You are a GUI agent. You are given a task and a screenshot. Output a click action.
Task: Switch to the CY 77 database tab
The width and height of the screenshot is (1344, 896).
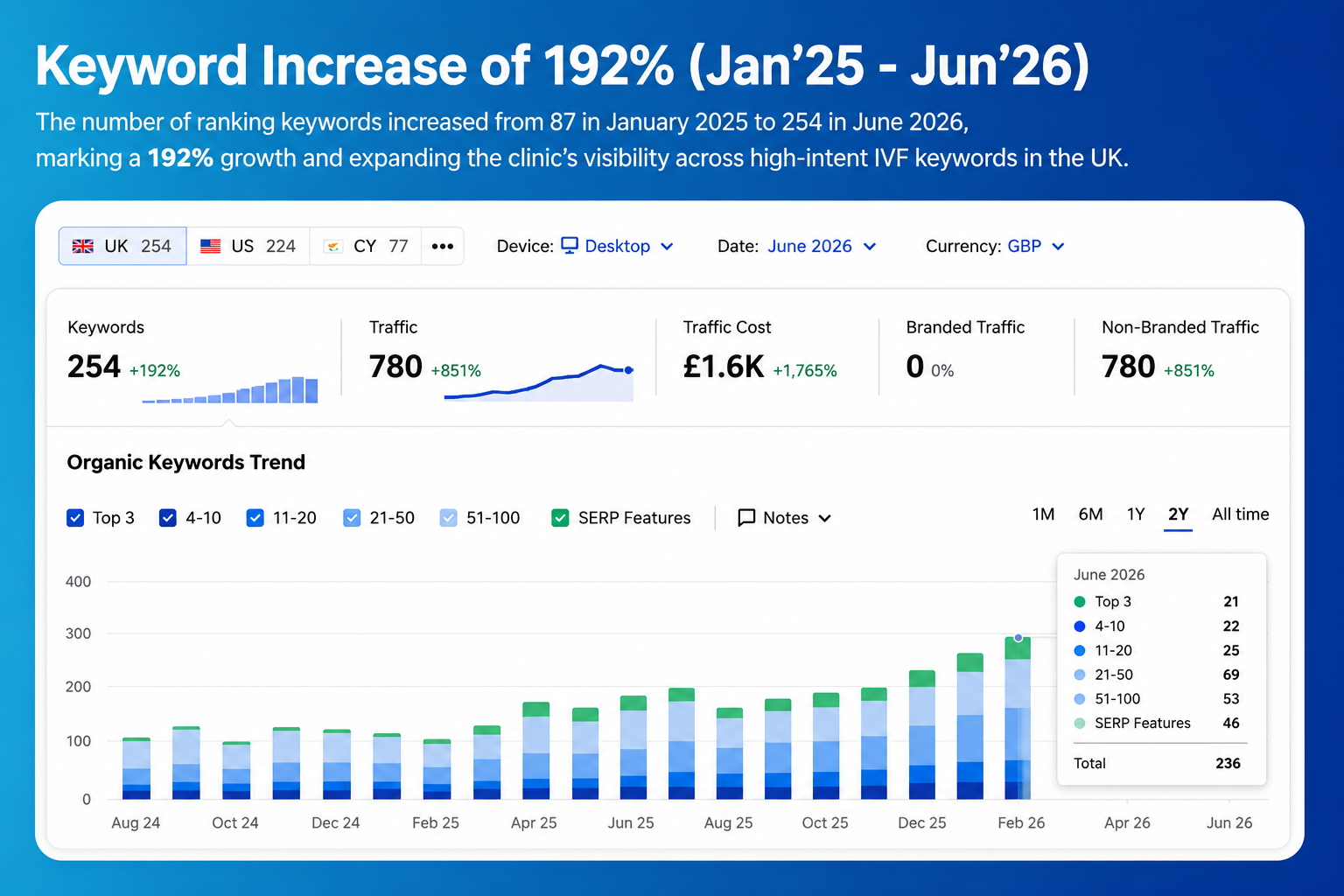(366, 246)
